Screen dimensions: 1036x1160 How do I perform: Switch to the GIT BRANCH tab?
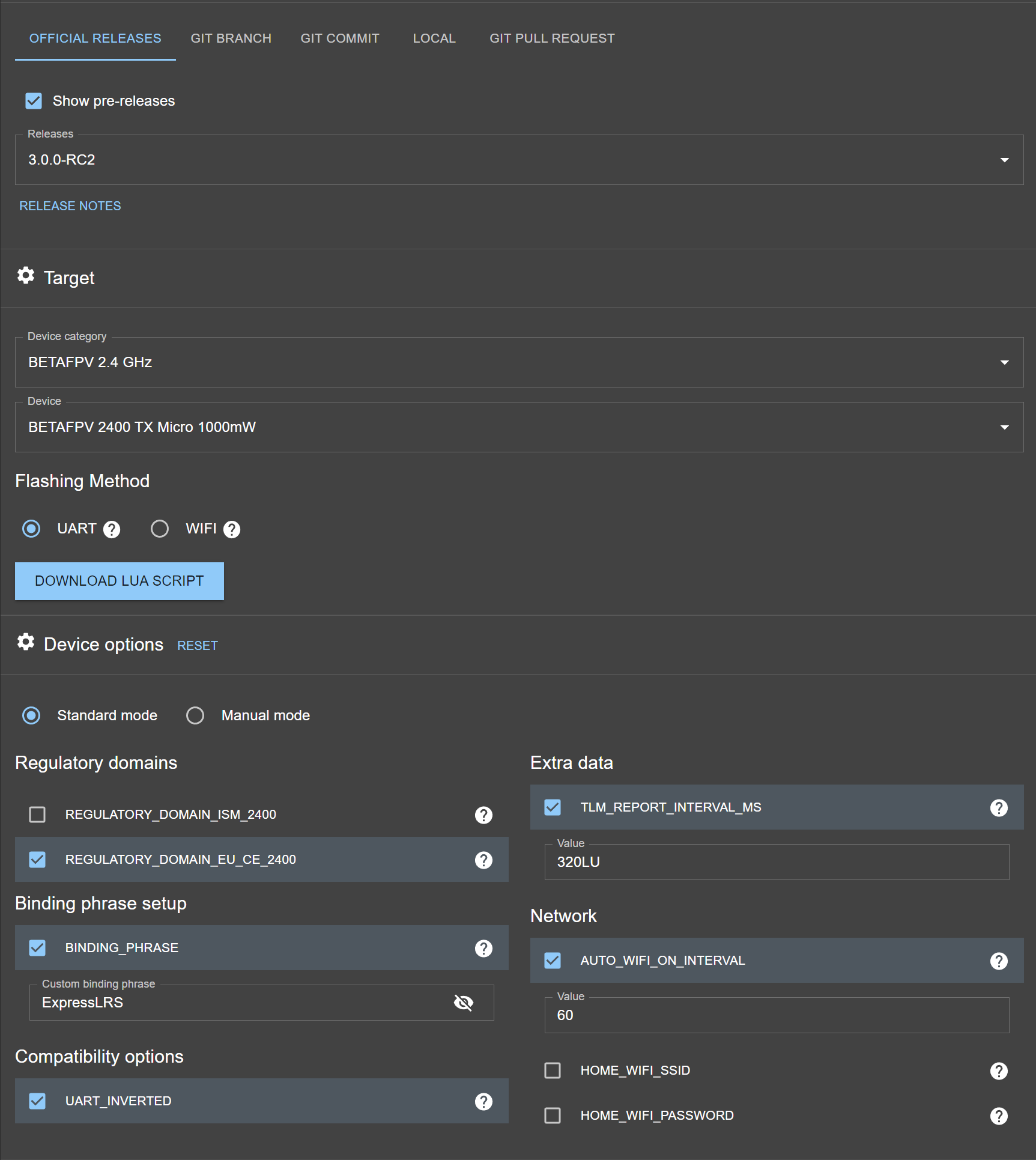point(231,38)
